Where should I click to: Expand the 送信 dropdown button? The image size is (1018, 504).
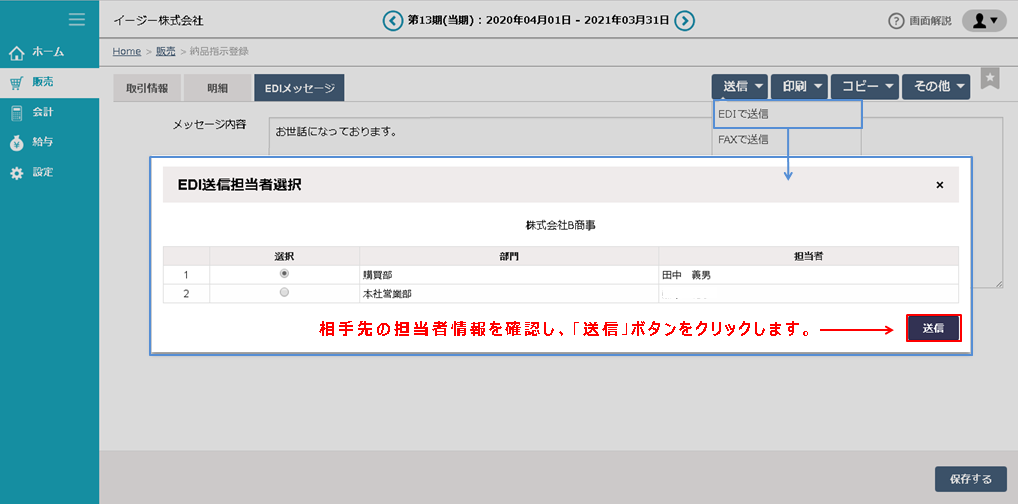tap(740, 87)
